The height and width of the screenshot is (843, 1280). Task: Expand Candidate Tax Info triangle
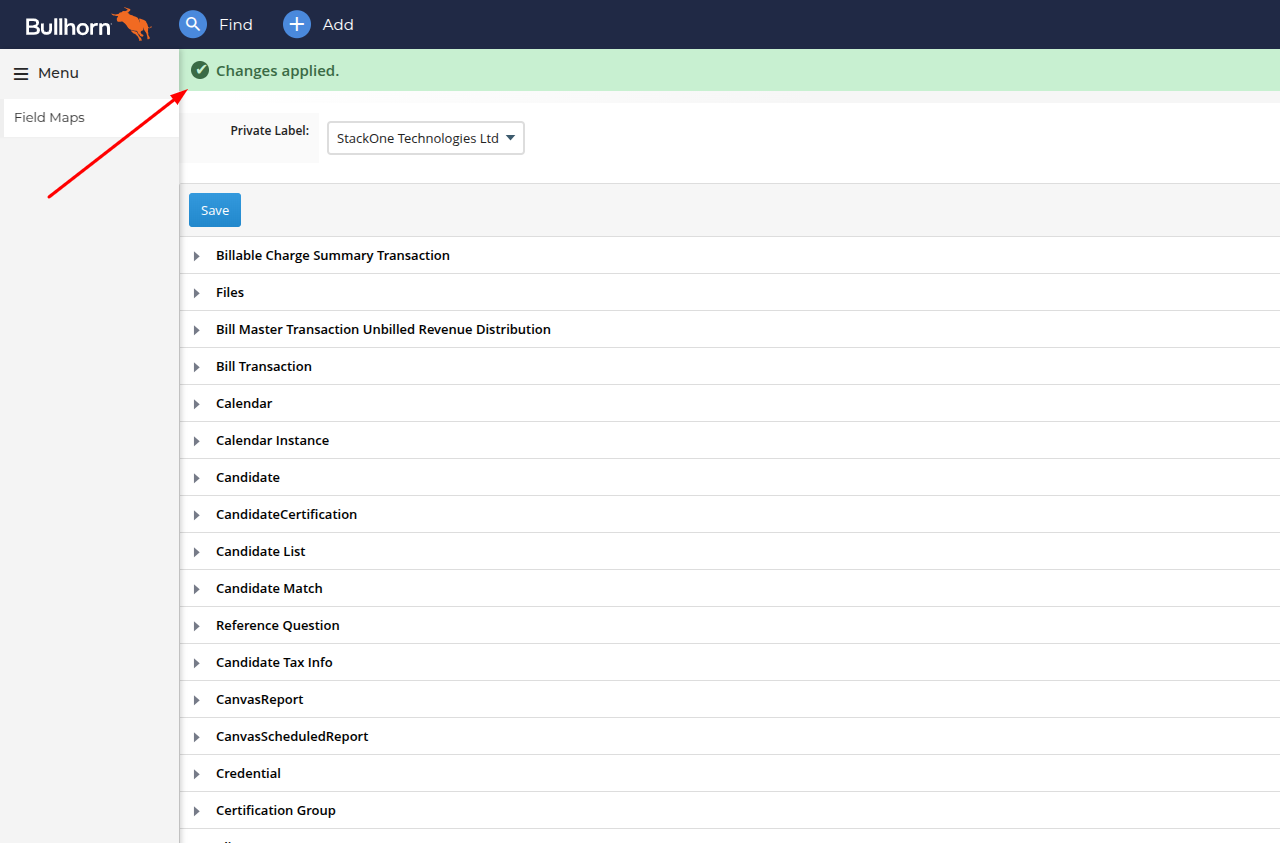(197, 663)
